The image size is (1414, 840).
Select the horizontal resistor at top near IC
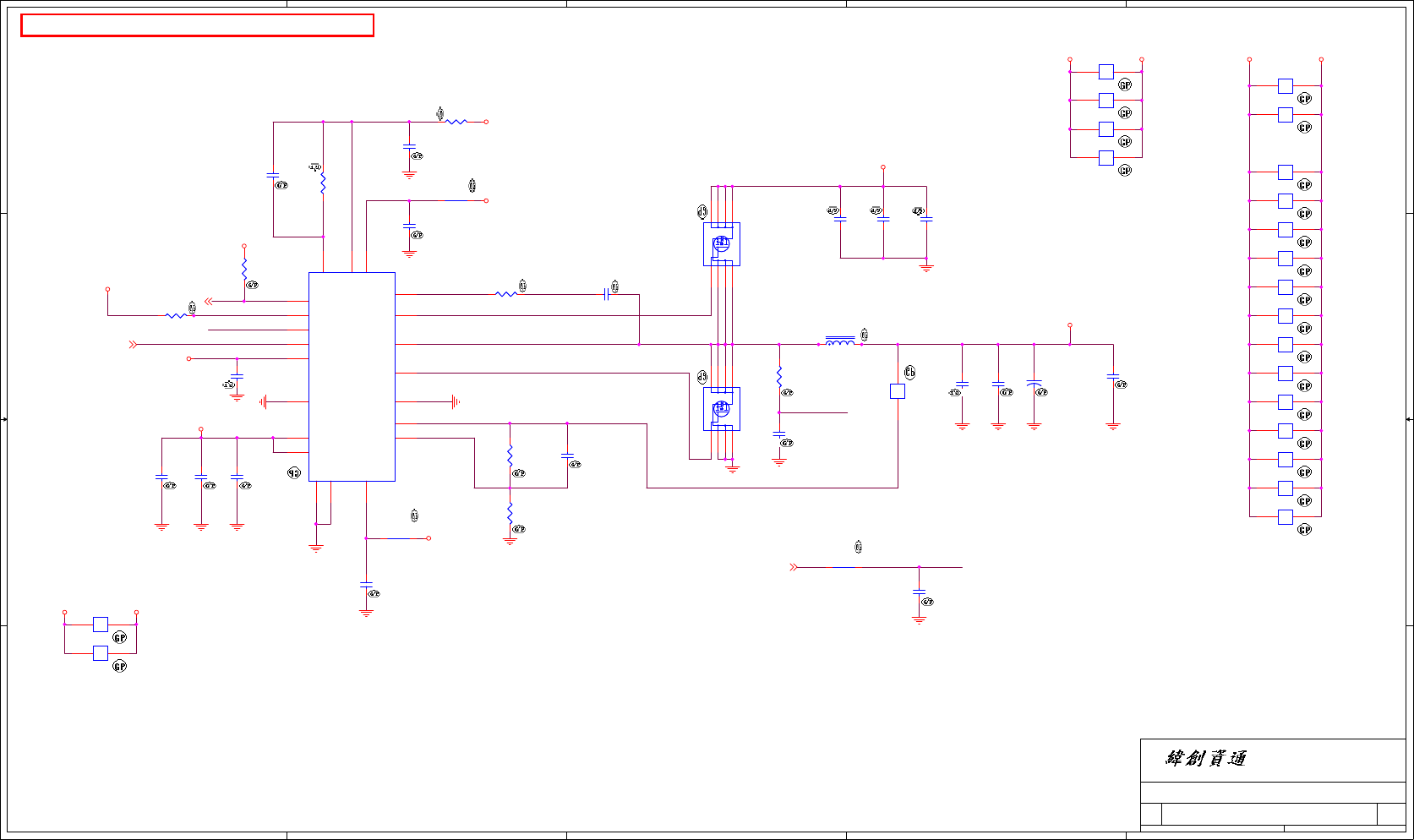click(x=456, y=122)
